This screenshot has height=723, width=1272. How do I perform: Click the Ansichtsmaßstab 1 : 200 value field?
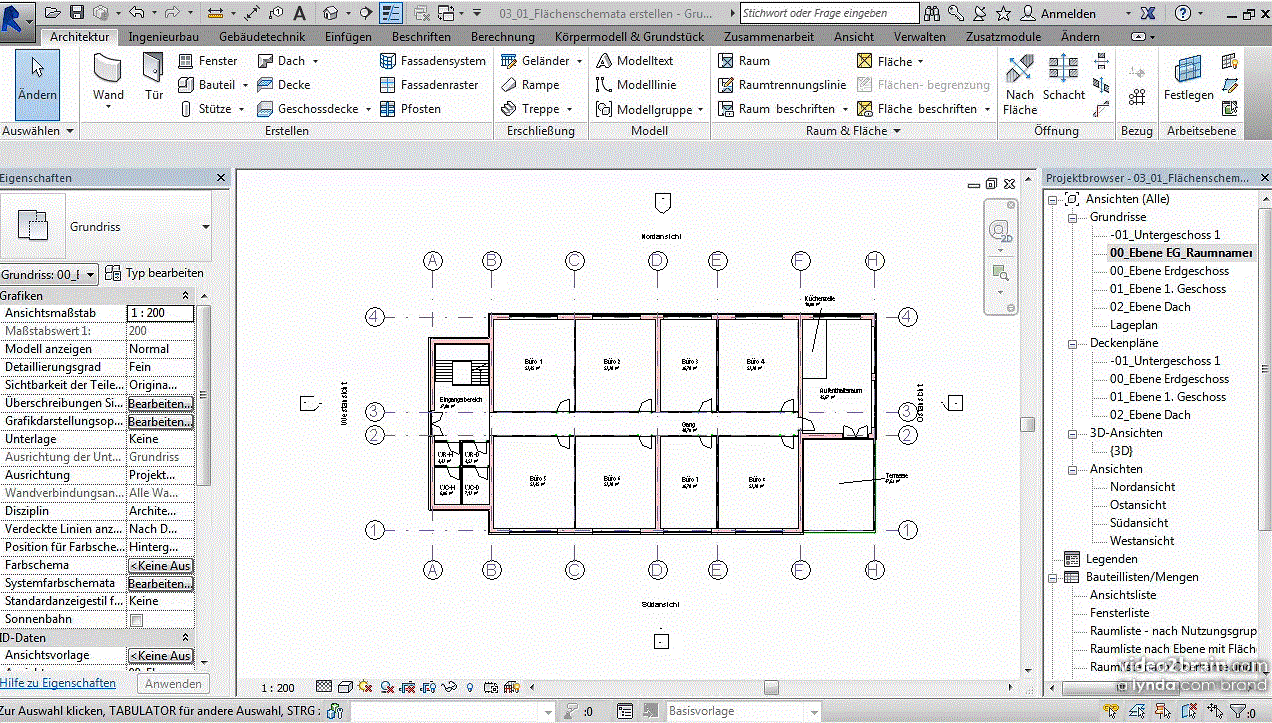[161, 314]
